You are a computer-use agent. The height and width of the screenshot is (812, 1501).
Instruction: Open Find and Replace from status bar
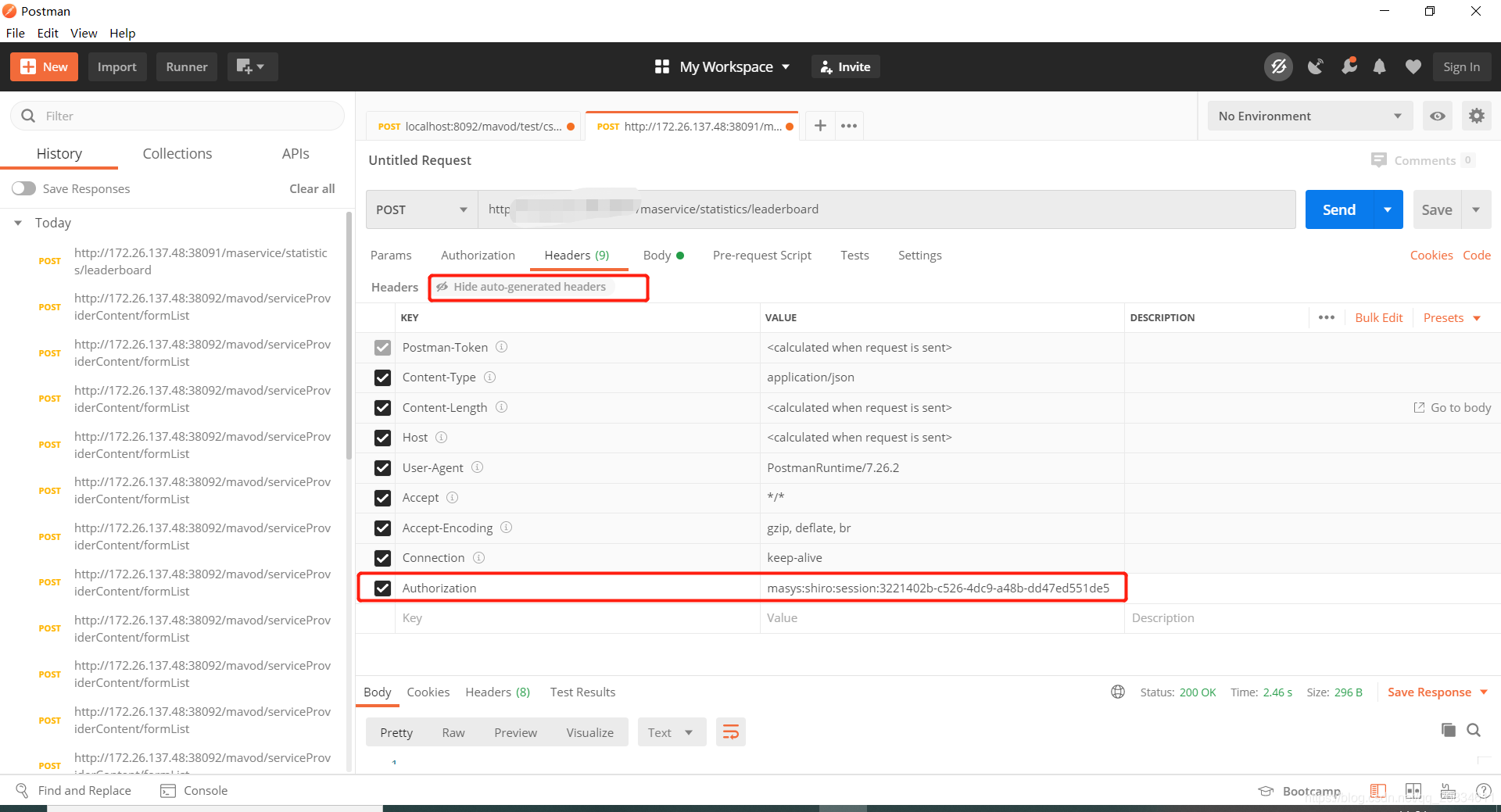point(74,790)
